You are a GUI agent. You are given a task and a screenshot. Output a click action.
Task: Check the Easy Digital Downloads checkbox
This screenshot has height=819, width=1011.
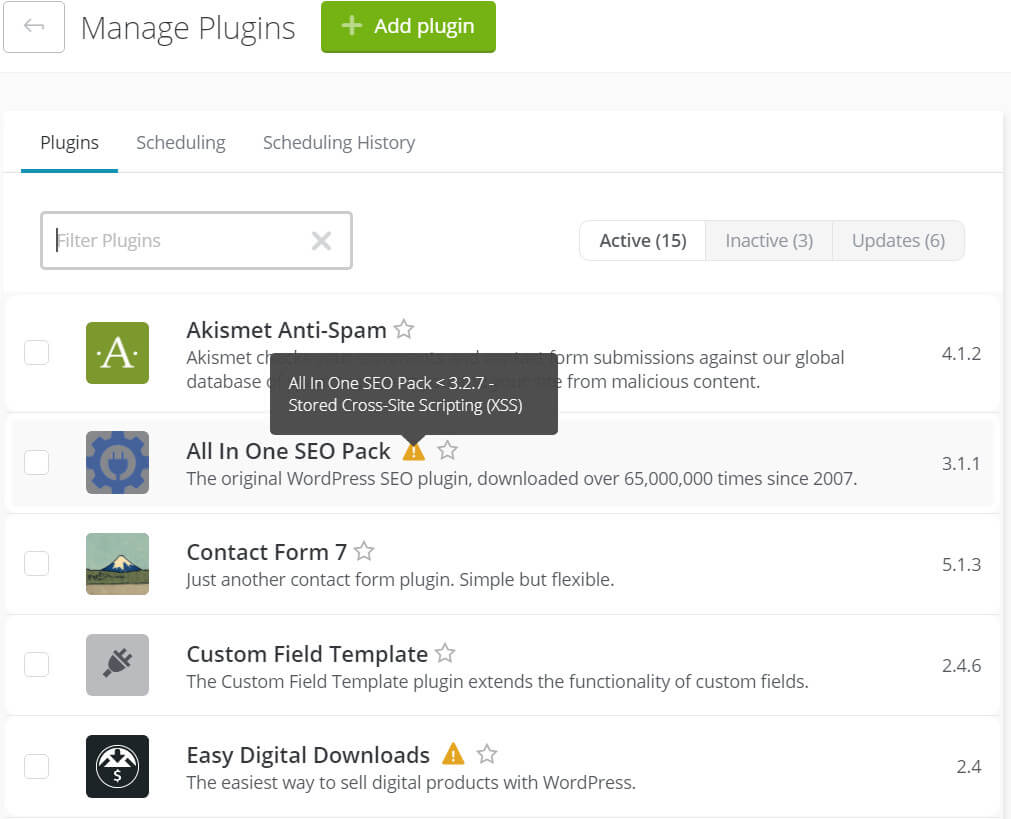tap(37, 766)
